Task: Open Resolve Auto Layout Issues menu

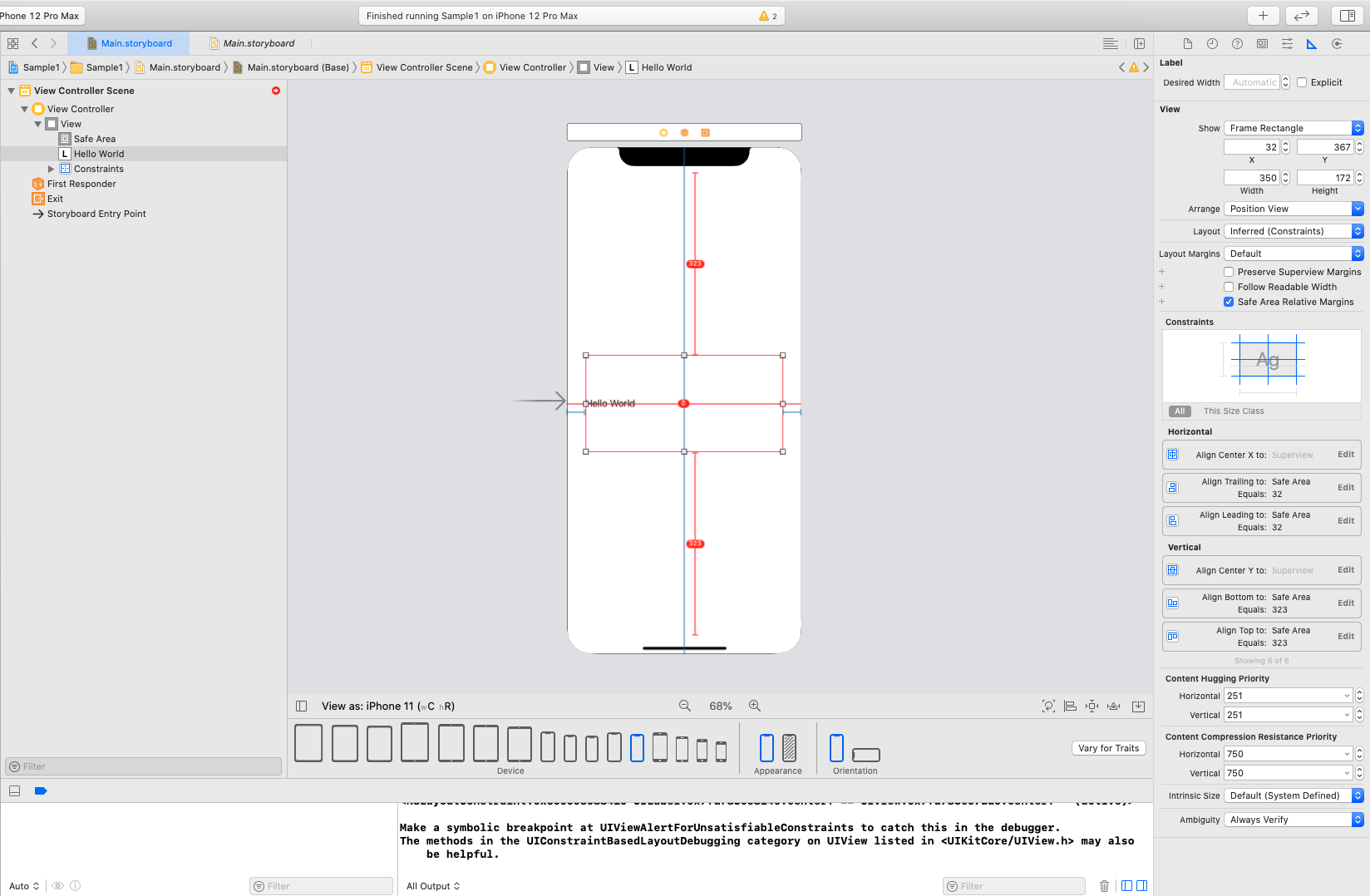Action: pyautogui.click(x=1114, y=706)
